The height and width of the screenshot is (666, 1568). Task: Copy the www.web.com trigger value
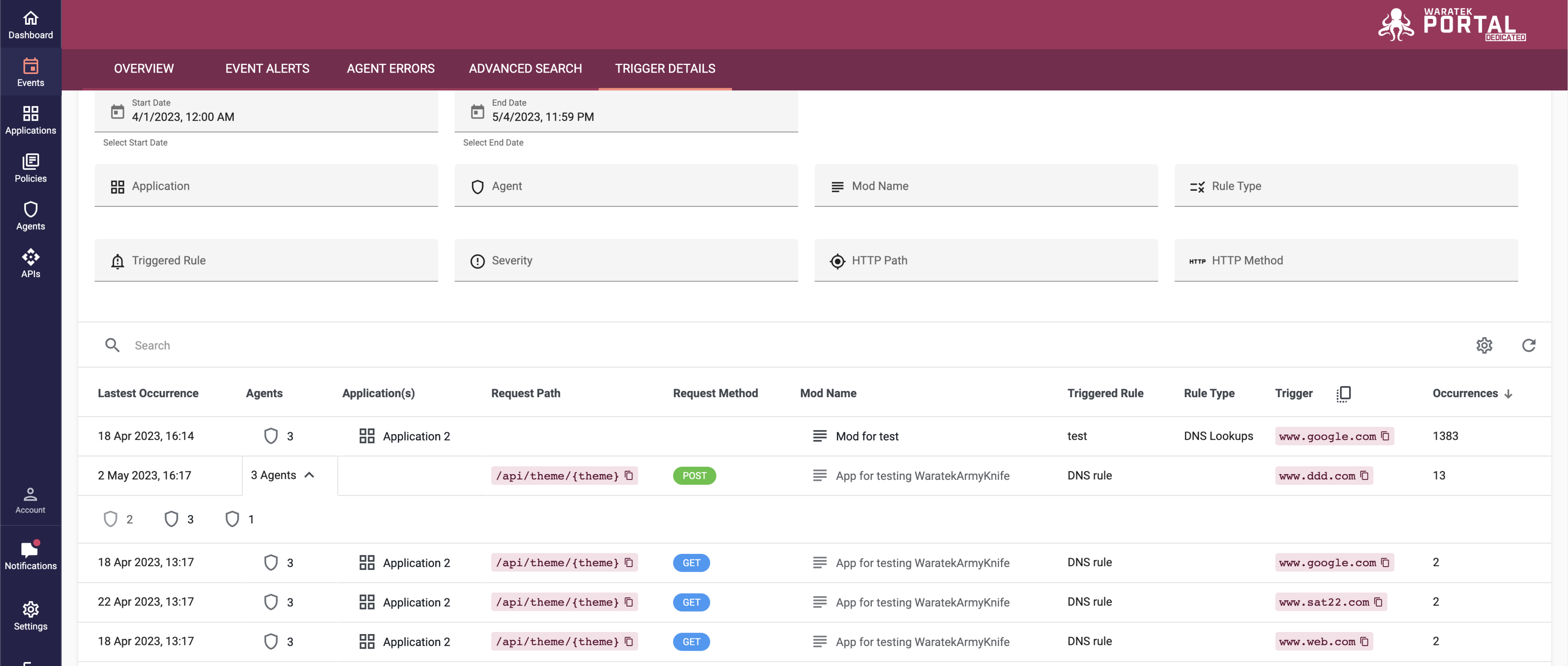coord(1364,641)
